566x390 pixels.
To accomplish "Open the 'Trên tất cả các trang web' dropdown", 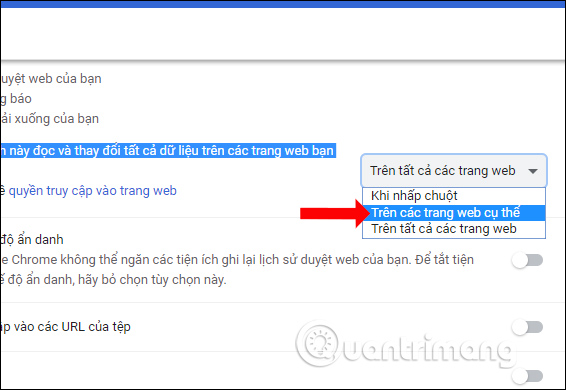I will pos(454,171).
